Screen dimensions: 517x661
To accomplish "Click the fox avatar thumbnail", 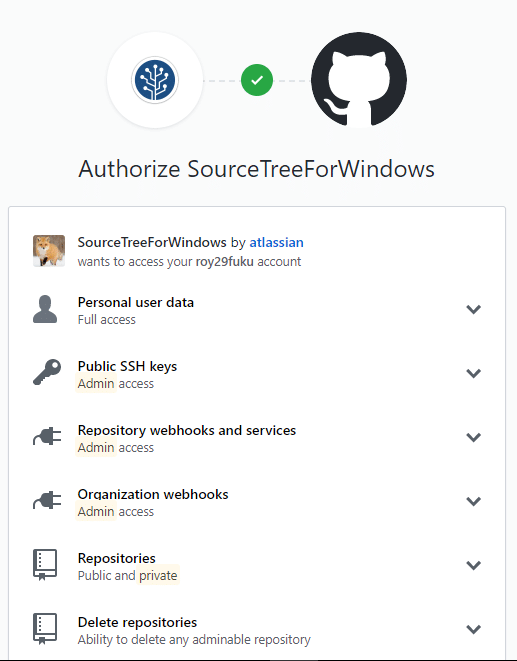I will tap(49, 251).
